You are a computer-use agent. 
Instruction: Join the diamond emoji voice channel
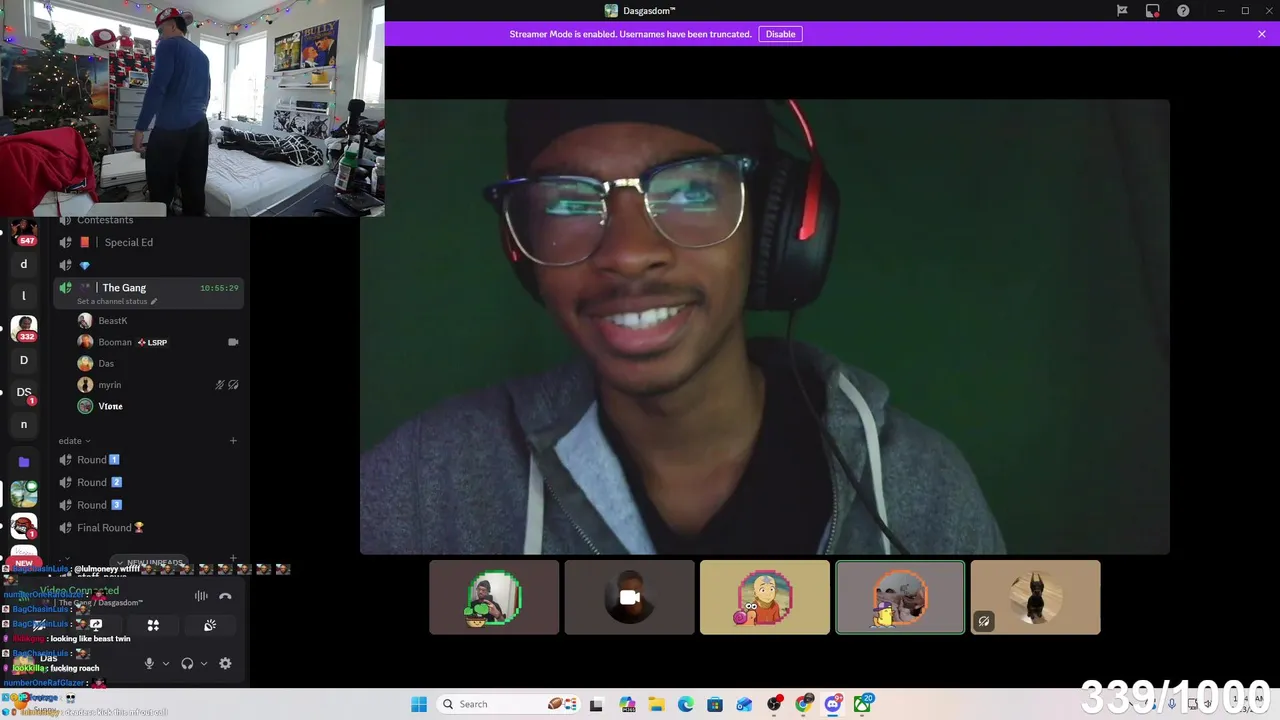click(x=150, y=265)
